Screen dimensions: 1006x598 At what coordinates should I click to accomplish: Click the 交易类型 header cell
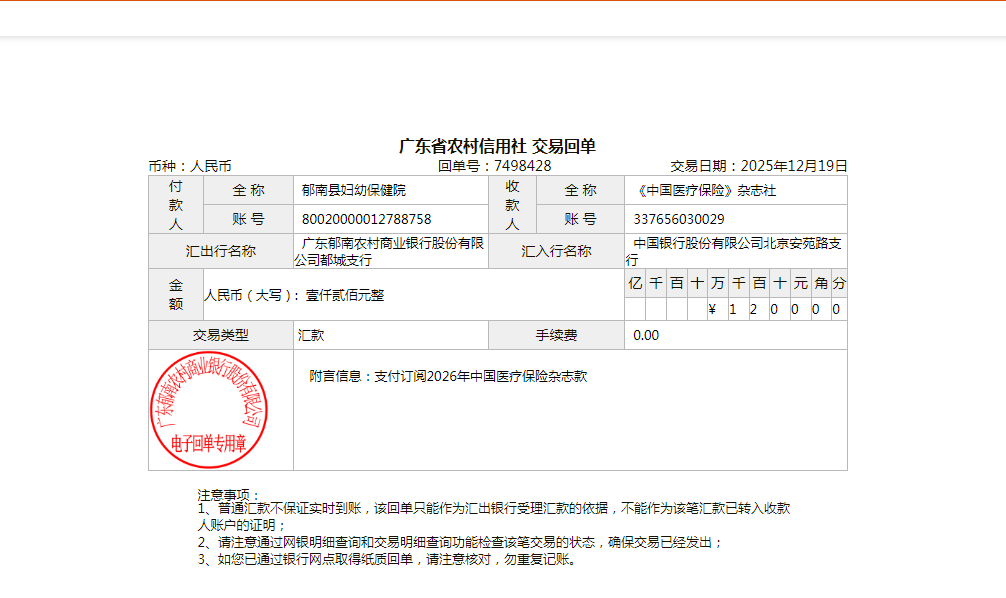click(x=221, y=336)
